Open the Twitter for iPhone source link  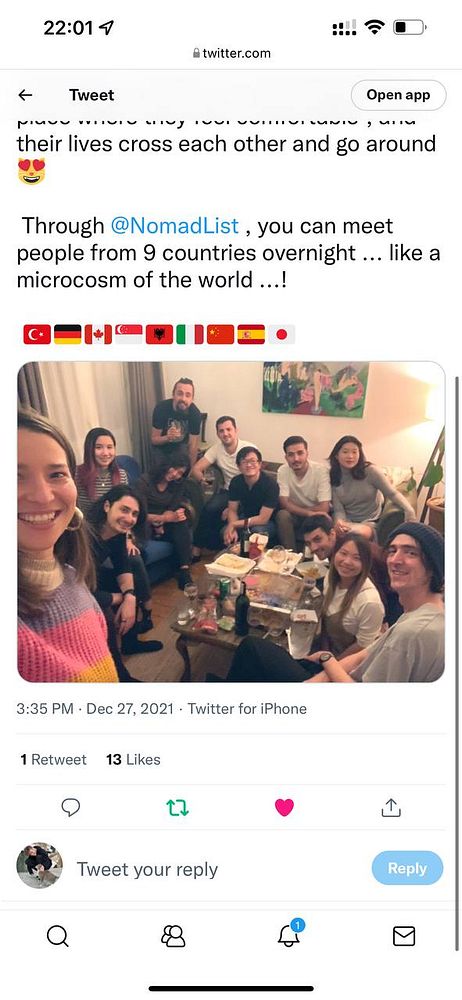coord(247,709)
